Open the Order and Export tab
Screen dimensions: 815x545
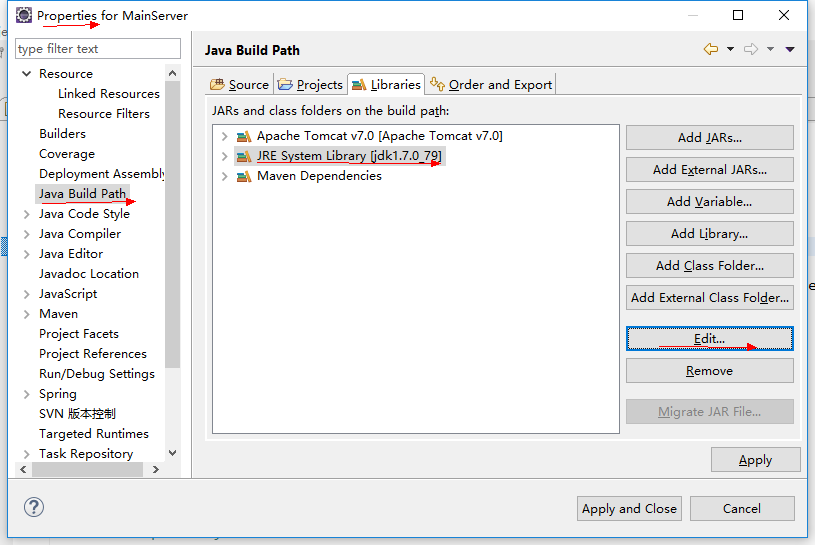(491, 84)
